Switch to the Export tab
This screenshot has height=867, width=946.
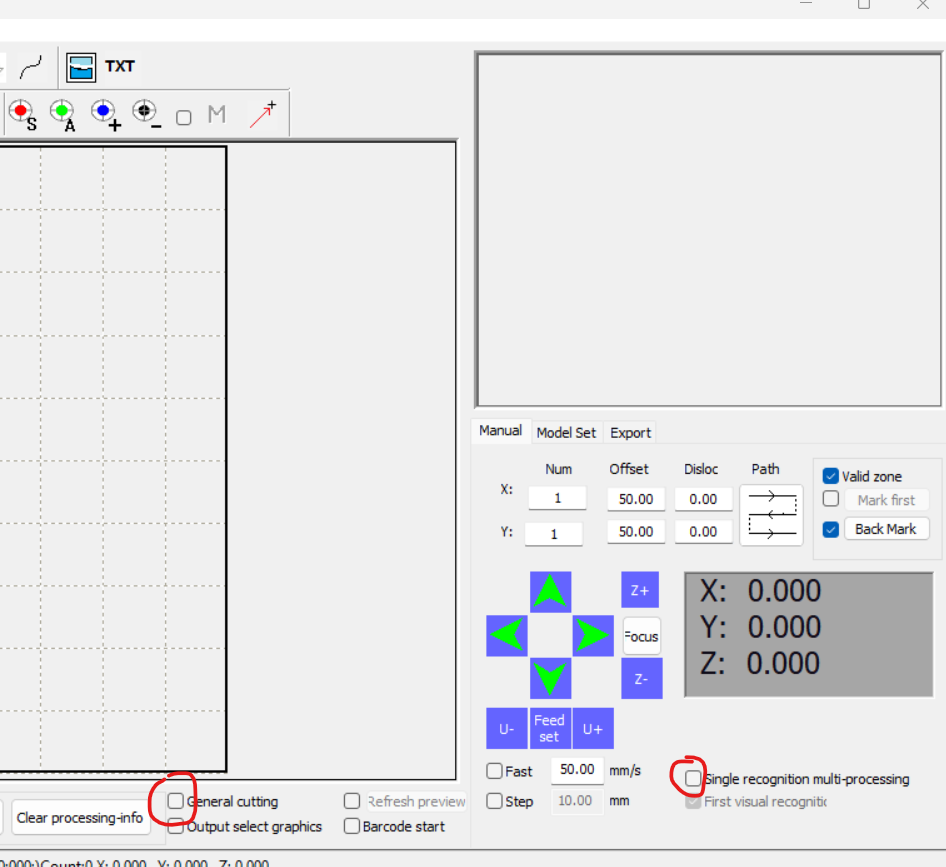630,433
